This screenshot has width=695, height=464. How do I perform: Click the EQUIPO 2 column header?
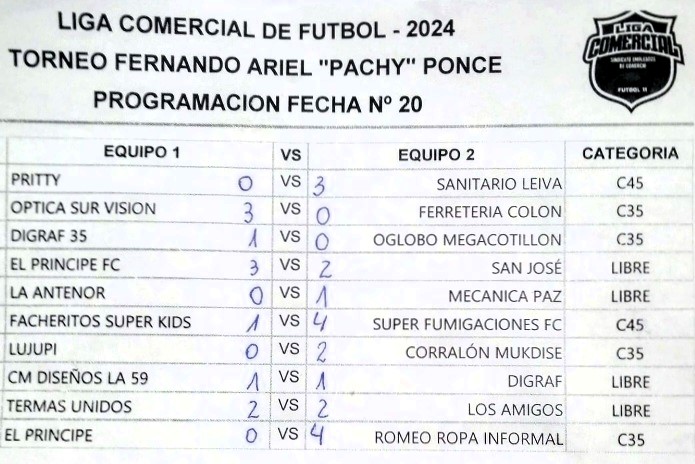click(x=436, y=155)
